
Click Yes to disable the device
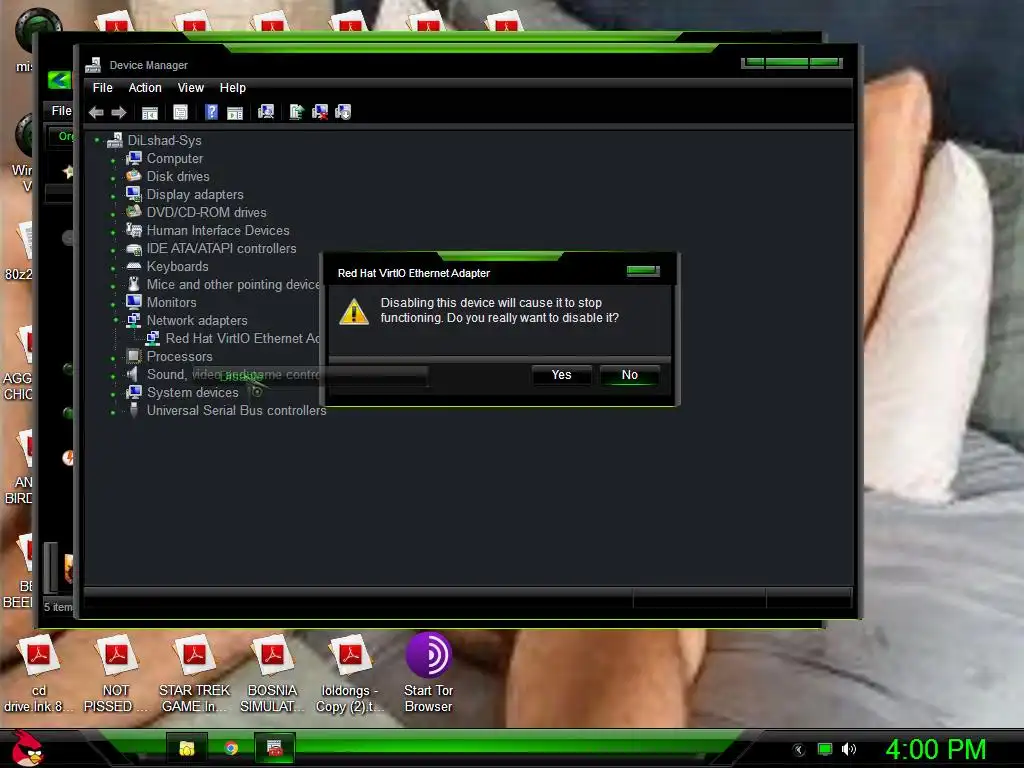[562, 375]
